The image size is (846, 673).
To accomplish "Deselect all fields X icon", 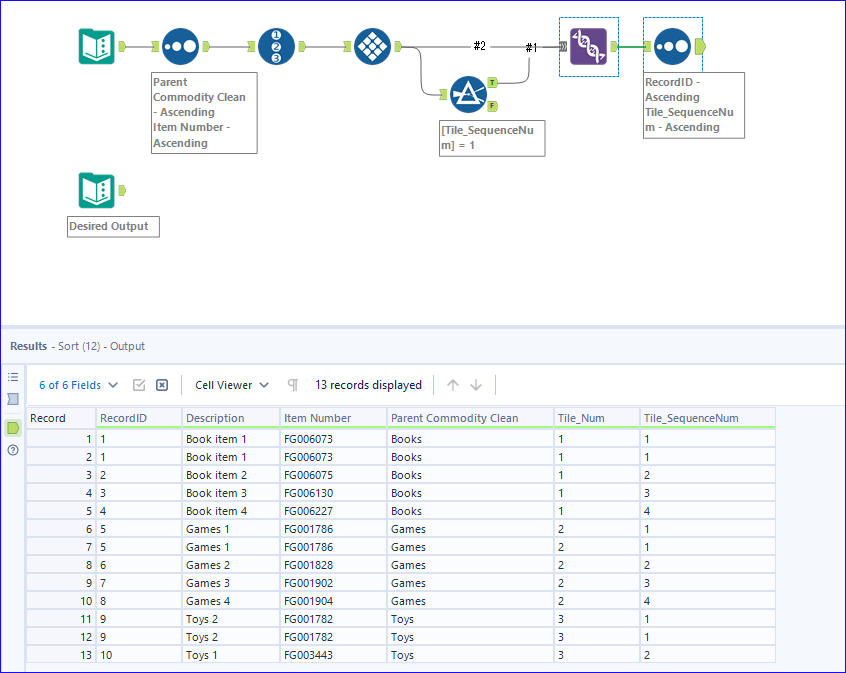I will pos(162,385).
